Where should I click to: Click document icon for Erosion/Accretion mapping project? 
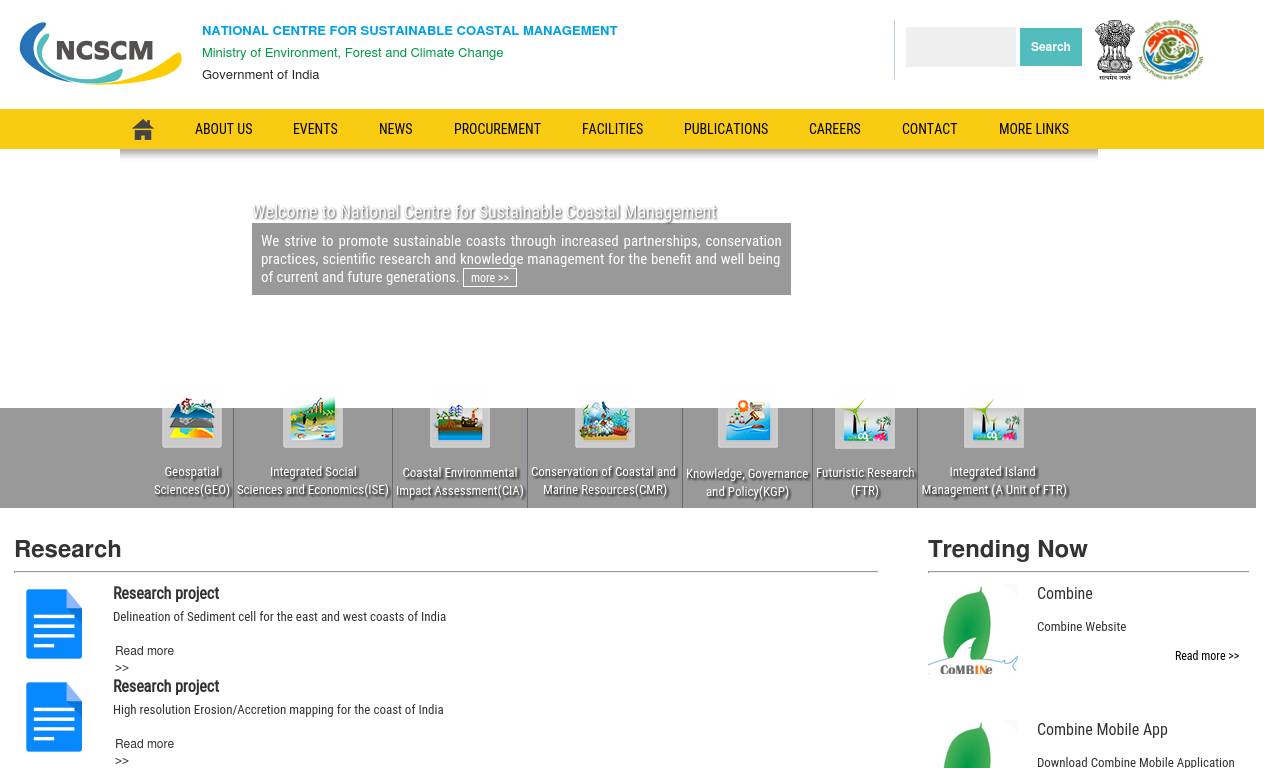54,717
